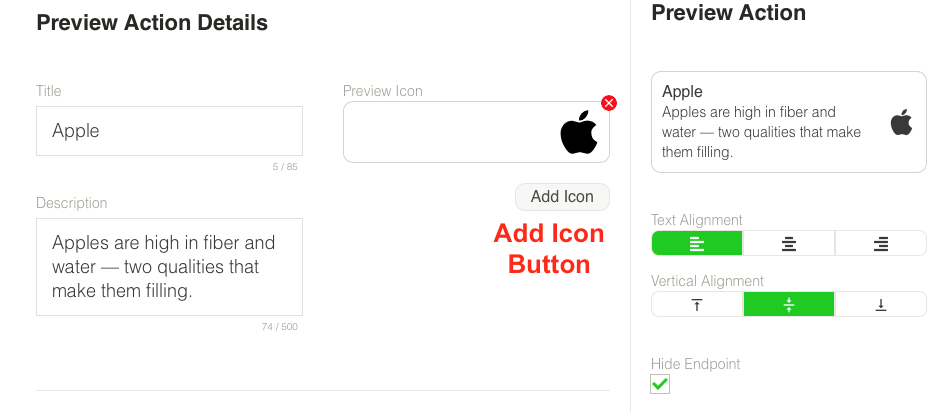Select left text alignment
This screenshot has height=412, width=943.
point(697,243)
